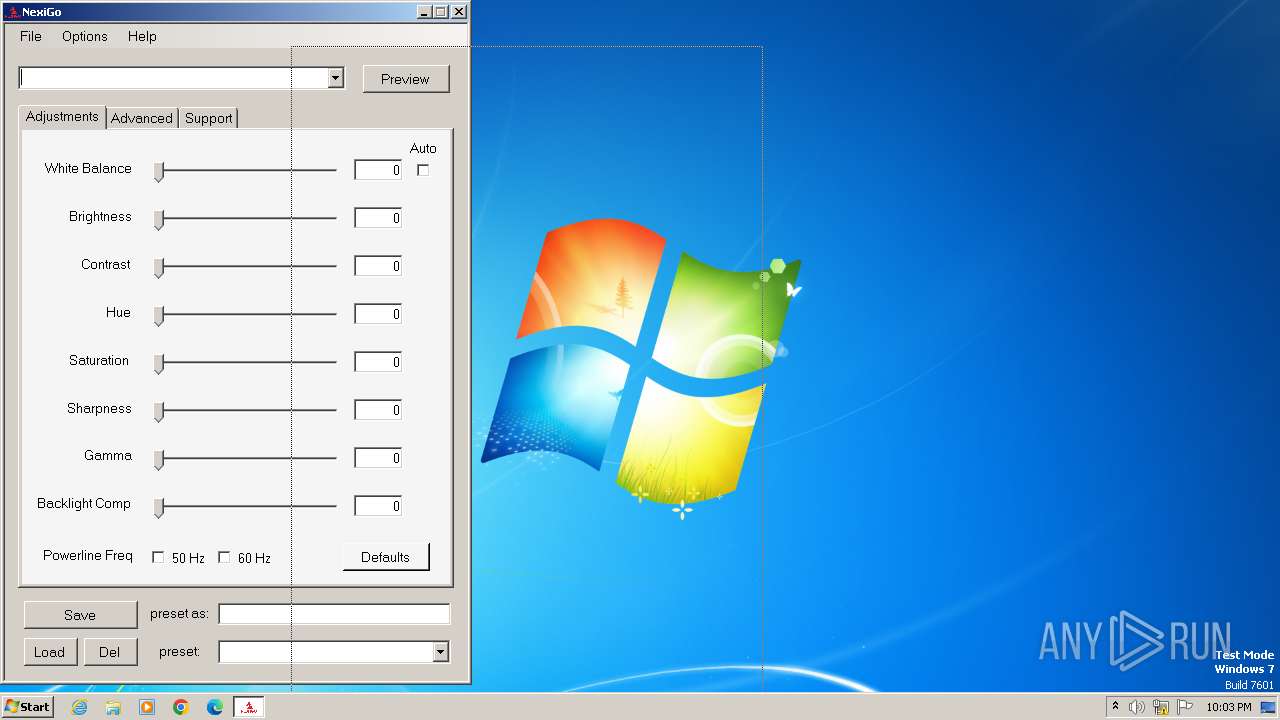The image size is (1280, 720).
Task: Open the Help menu
Action: point(142,36)
